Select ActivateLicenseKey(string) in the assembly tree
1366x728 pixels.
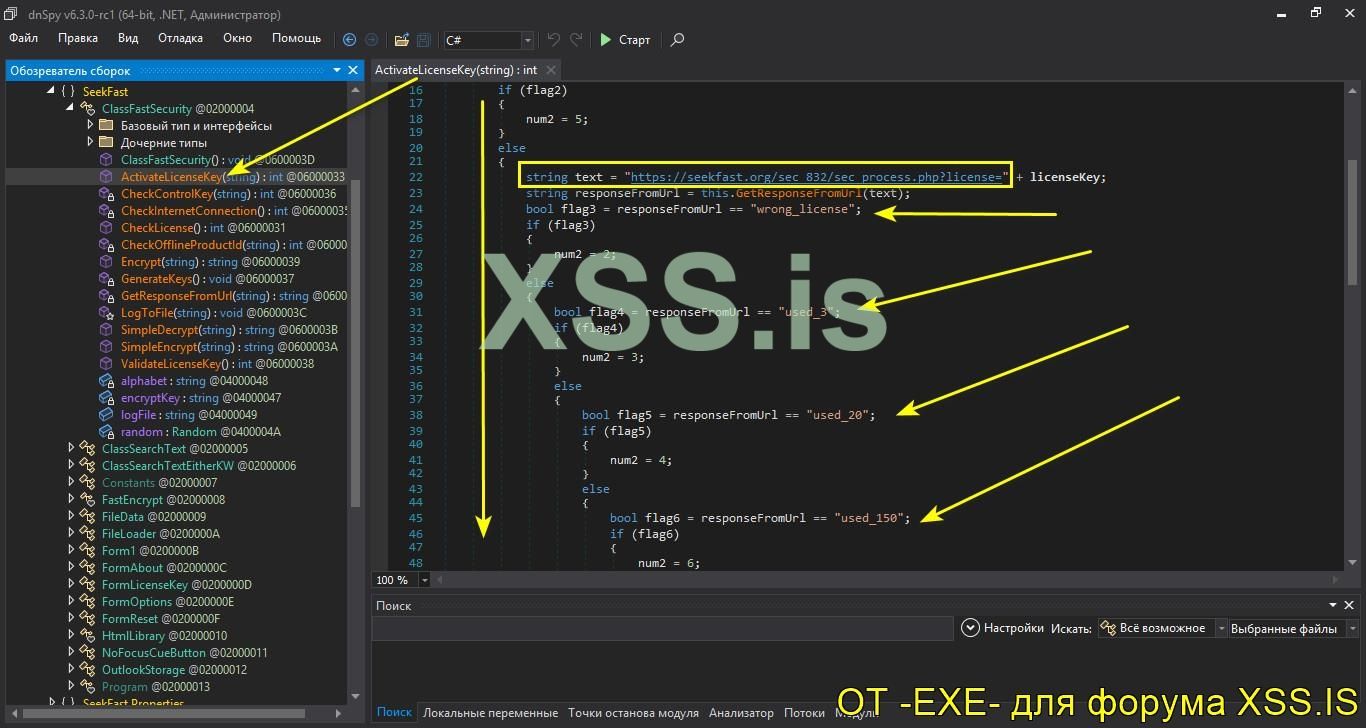click(233, 177)
